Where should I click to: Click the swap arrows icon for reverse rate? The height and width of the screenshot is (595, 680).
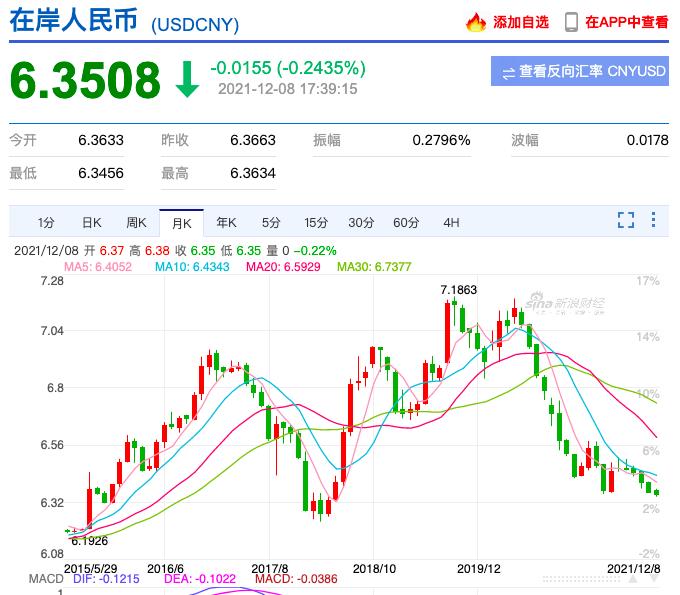pos(508,72)
